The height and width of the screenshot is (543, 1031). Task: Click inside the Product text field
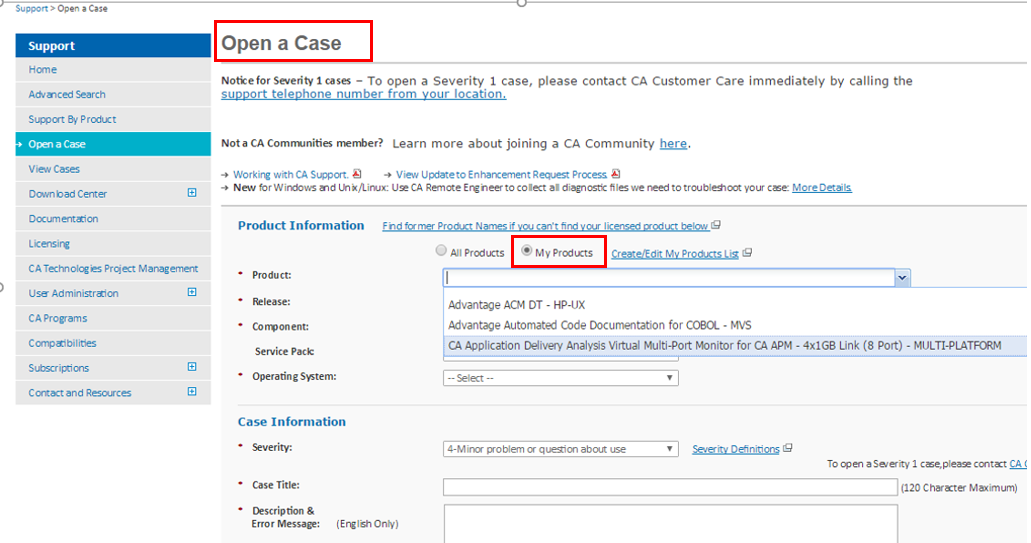pos(669,277)
